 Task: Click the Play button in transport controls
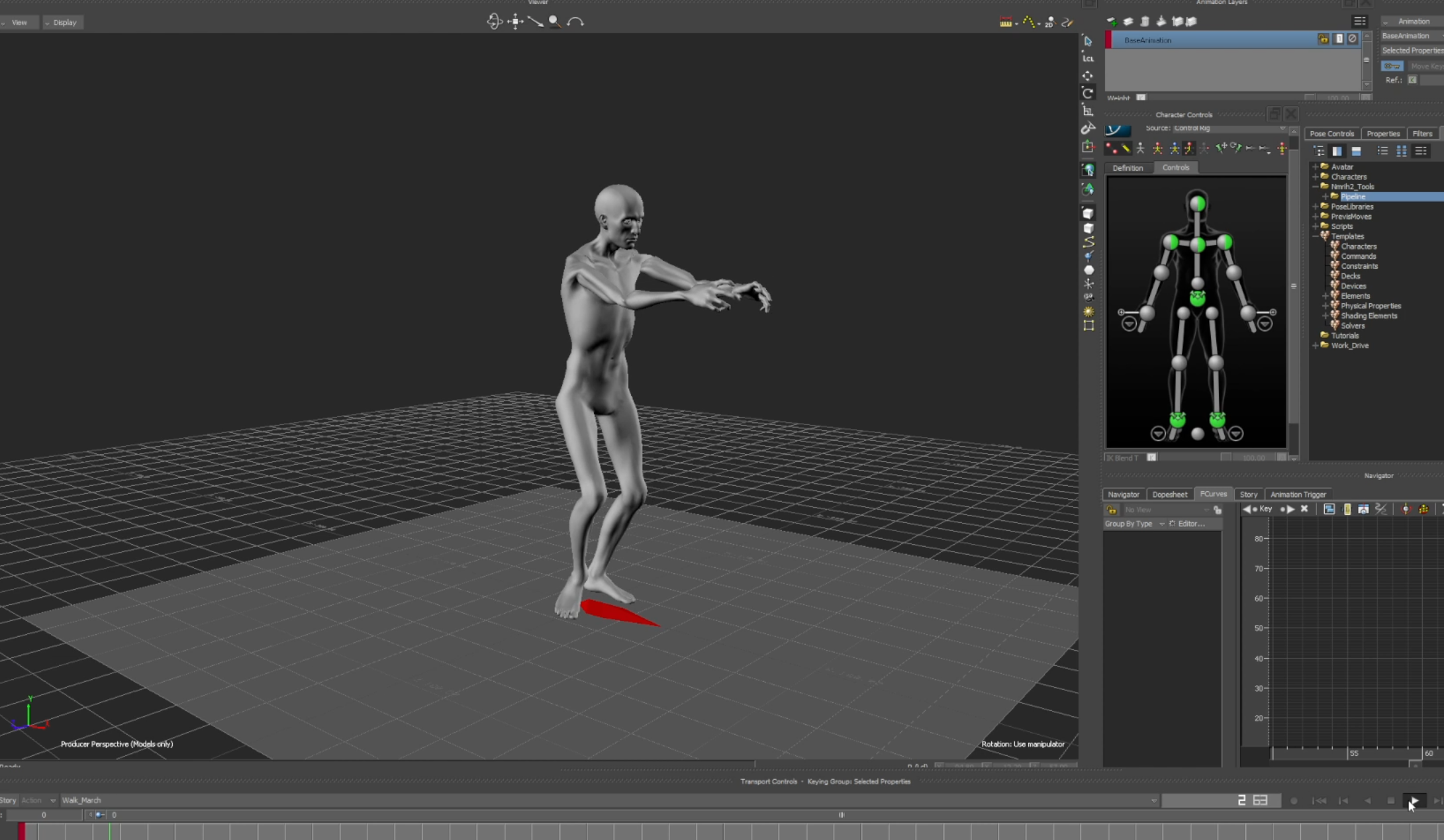pyautogui.click(x=1414, y=801)
